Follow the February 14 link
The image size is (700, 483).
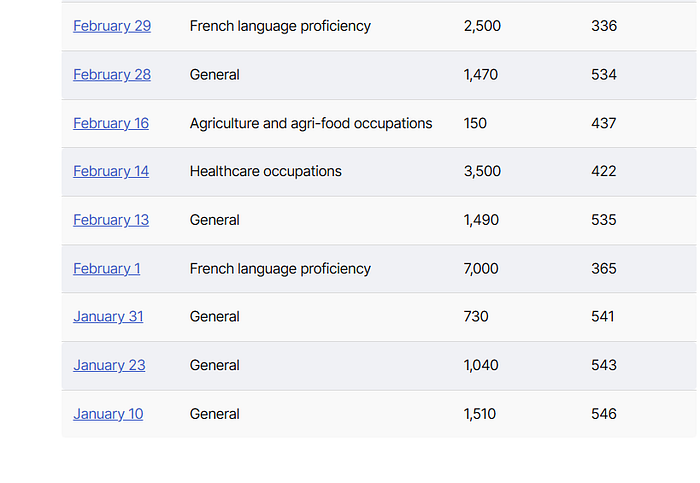tap(111, 171)
